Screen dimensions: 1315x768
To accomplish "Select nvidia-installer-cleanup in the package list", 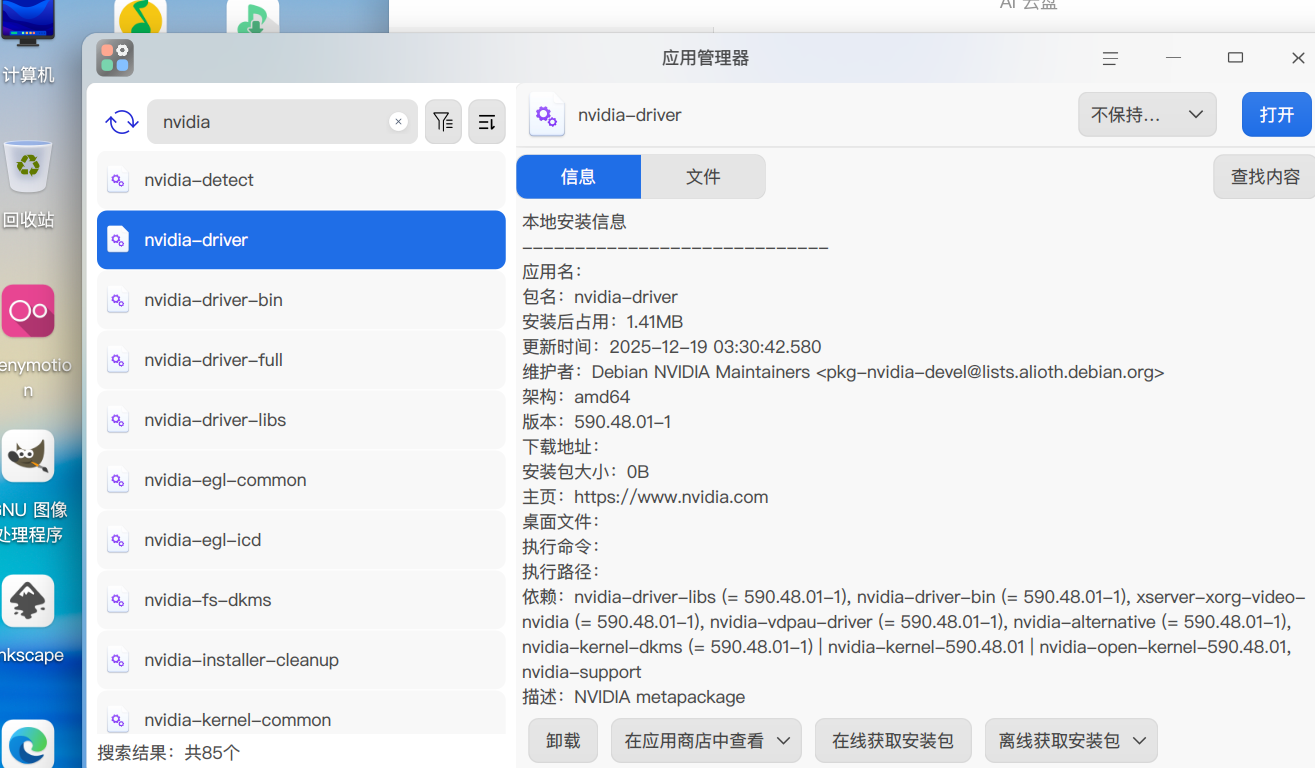I will coord(301,660).
